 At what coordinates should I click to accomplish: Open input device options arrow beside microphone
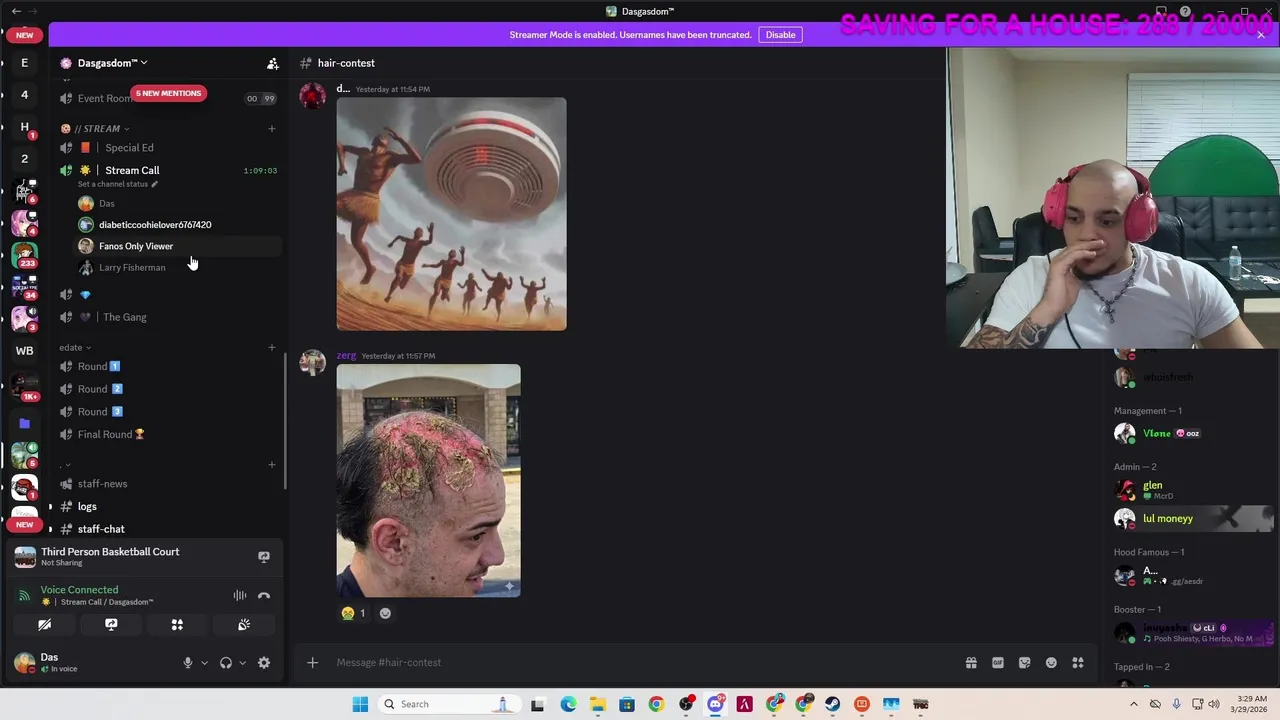[204, 663]
